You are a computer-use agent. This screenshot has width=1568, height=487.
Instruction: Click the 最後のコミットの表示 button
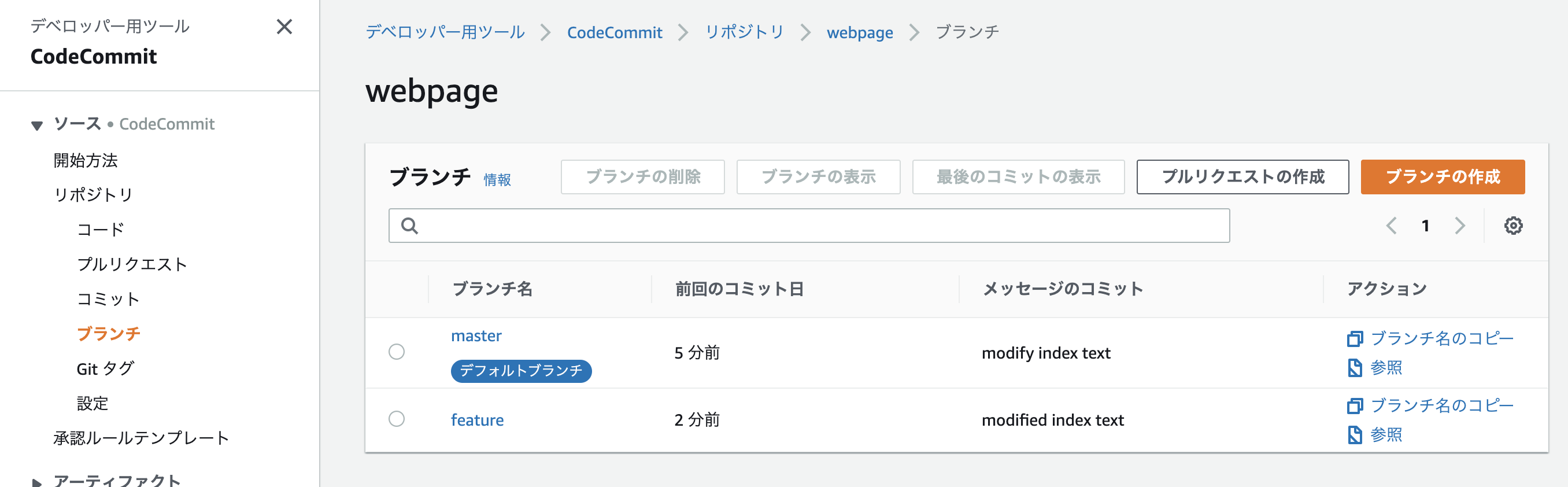(x=1018, y=176)
